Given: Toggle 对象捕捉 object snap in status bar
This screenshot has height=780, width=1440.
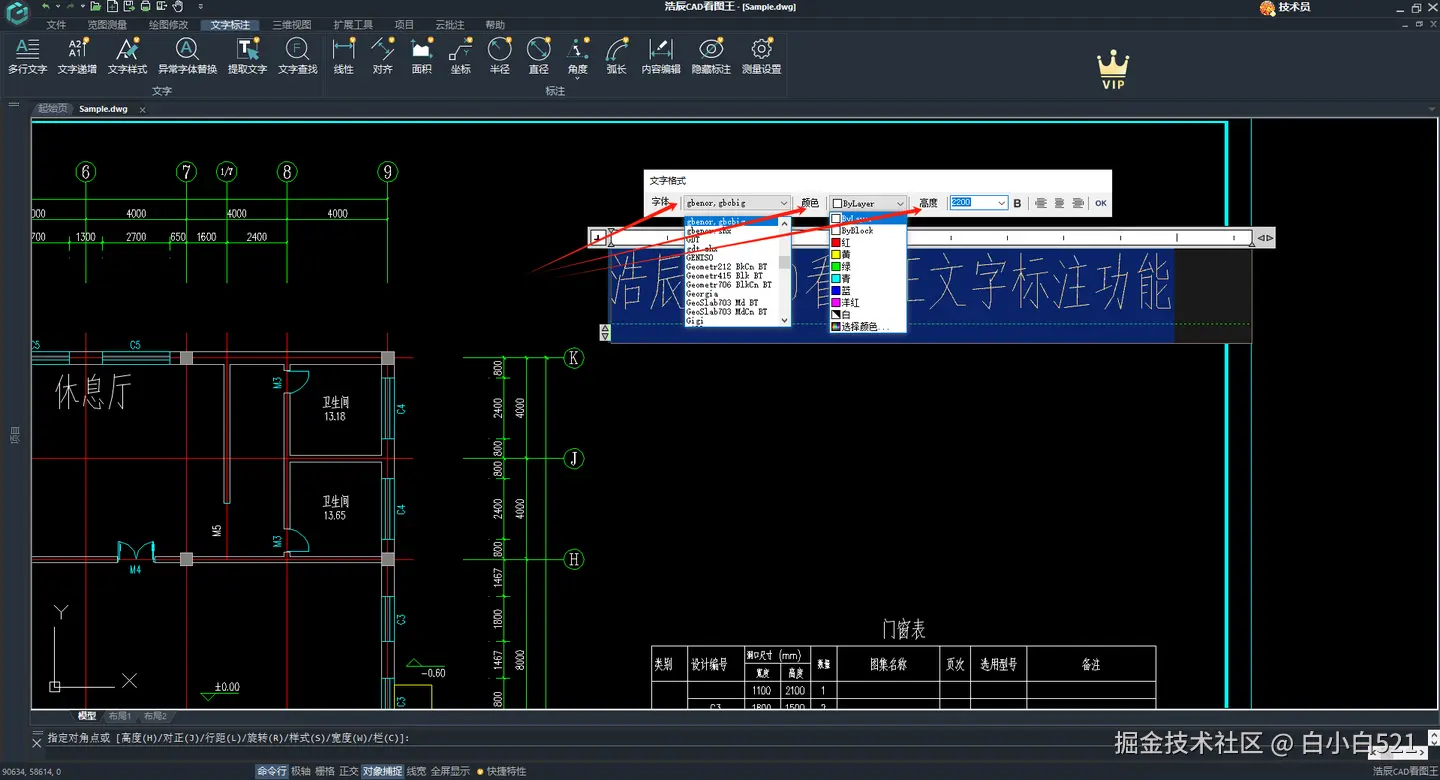Looking at the screenshot, I should [x=382, y=771].
